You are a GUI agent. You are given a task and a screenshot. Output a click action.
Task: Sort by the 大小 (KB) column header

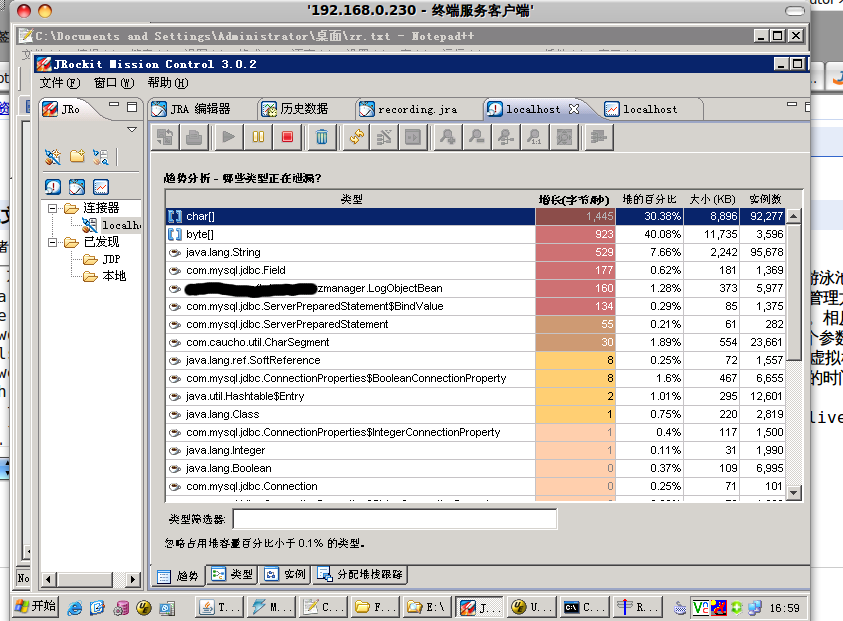(x=712, y=199)
